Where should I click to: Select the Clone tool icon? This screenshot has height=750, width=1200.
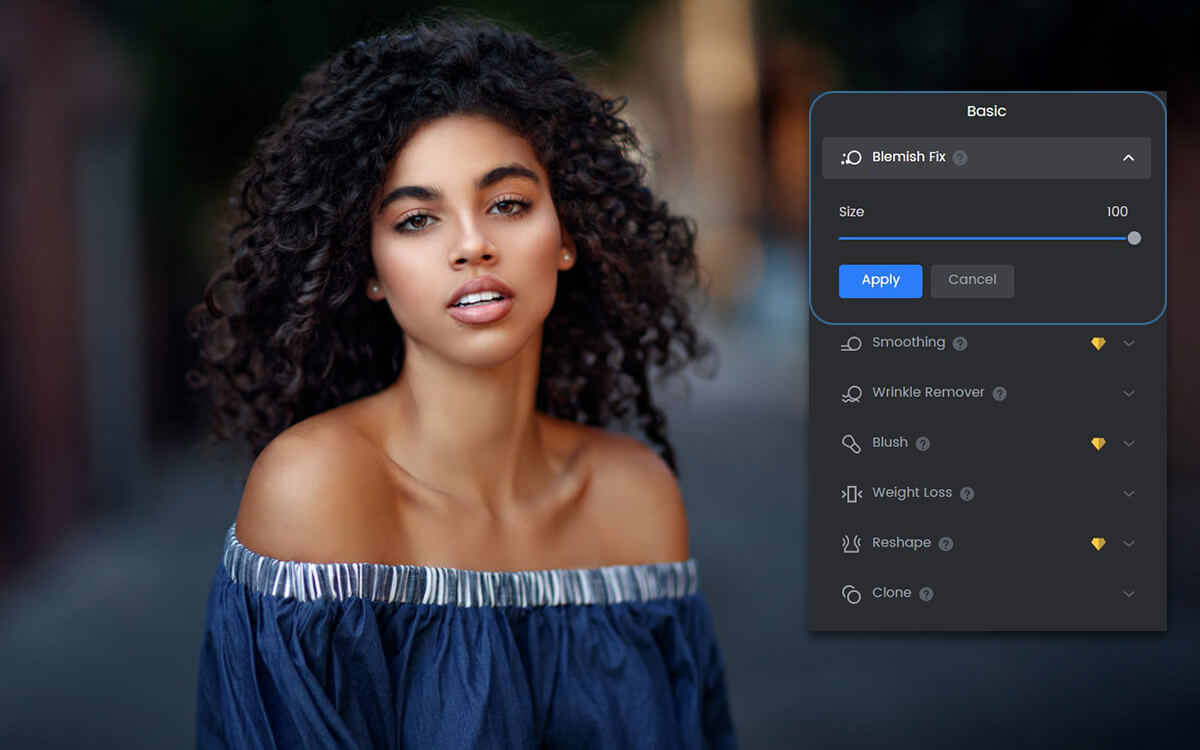[851, 592]
